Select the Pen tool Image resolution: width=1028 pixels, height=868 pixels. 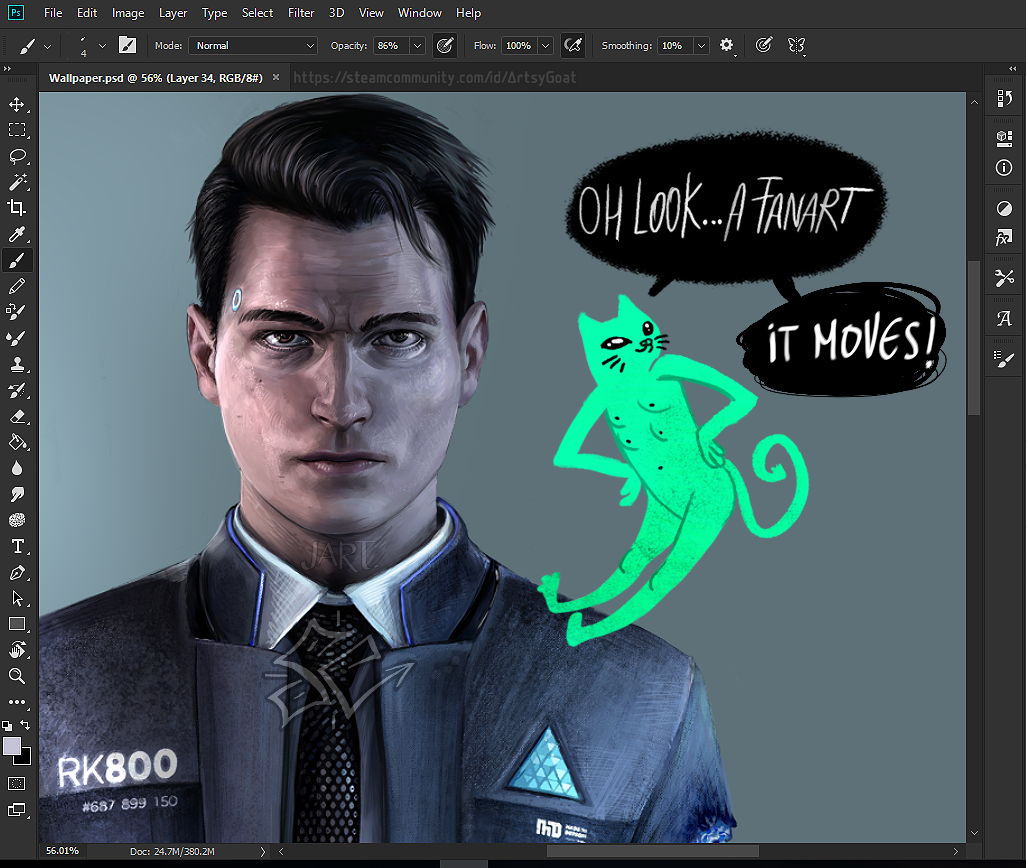[16, 572]
